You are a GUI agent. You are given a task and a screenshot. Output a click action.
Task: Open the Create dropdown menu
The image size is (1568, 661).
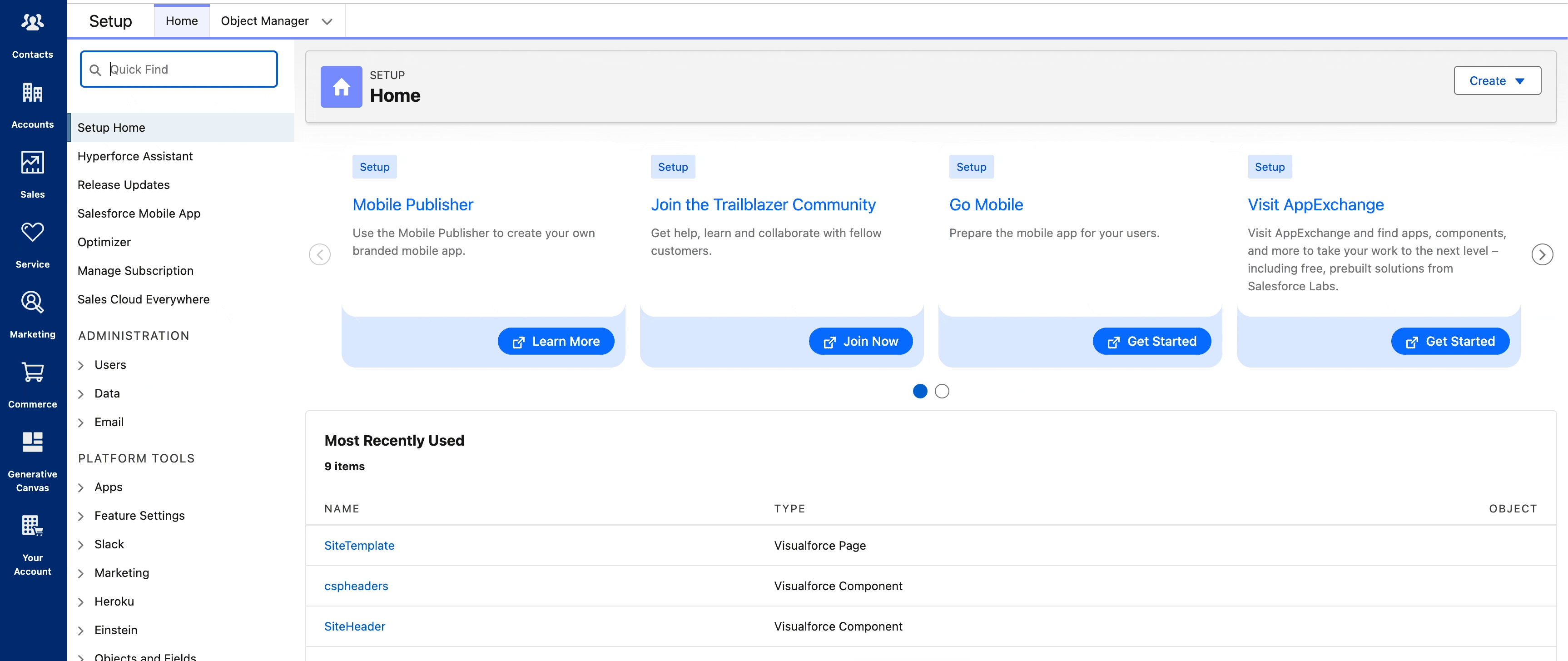1497,80
